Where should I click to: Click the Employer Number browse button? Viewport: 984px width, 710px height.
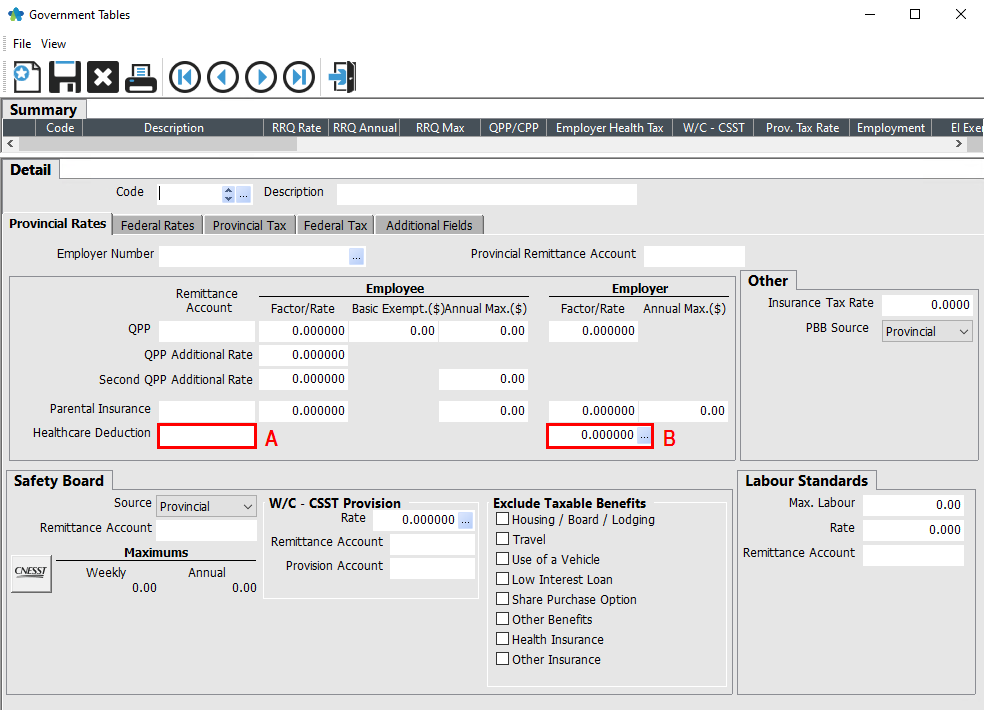356,257
